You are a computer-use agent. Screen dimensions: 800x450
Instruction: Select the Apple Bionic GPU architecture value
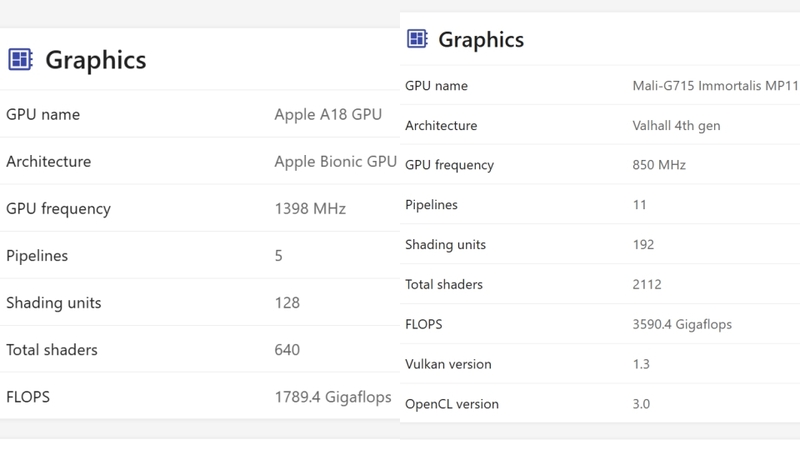336,161
